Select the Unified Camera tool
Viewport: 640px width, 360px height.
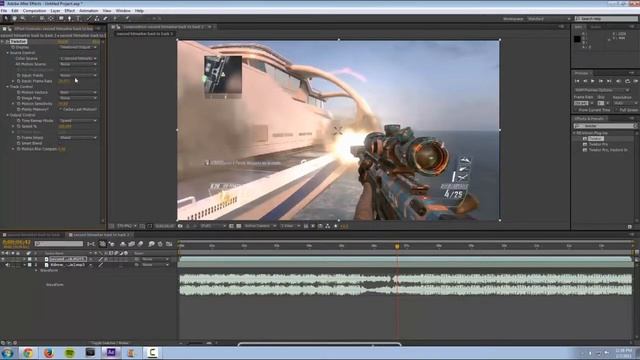coord(42,18)
